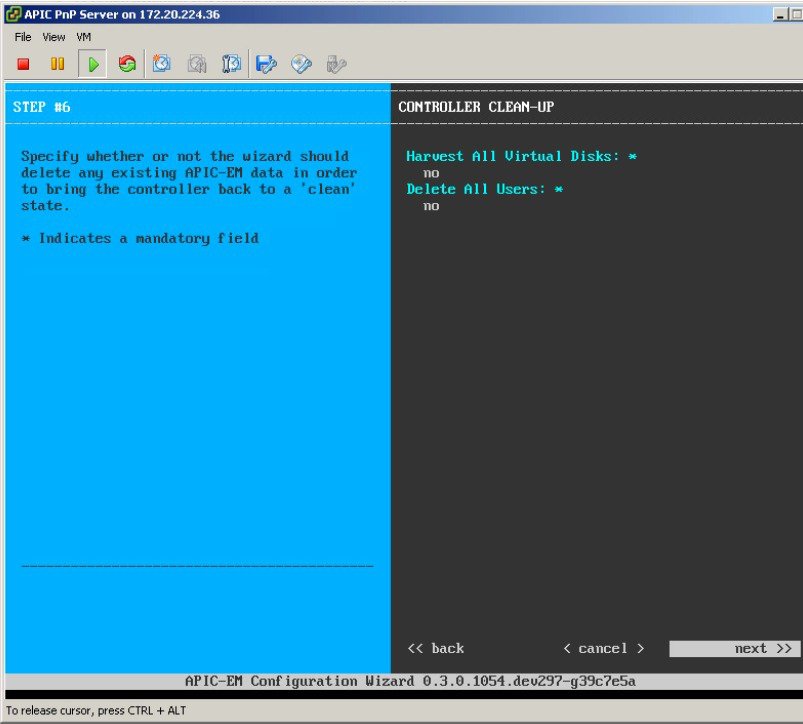
Task: Reset the VM with the red-green circular icon
Action: coord(127,64)
